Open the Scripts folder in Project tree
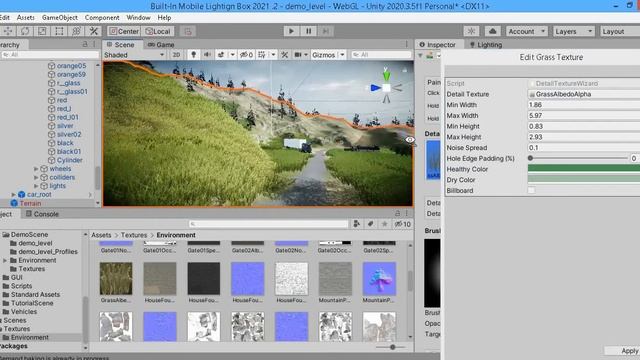 pyautogui.click(x=21, y=286)
